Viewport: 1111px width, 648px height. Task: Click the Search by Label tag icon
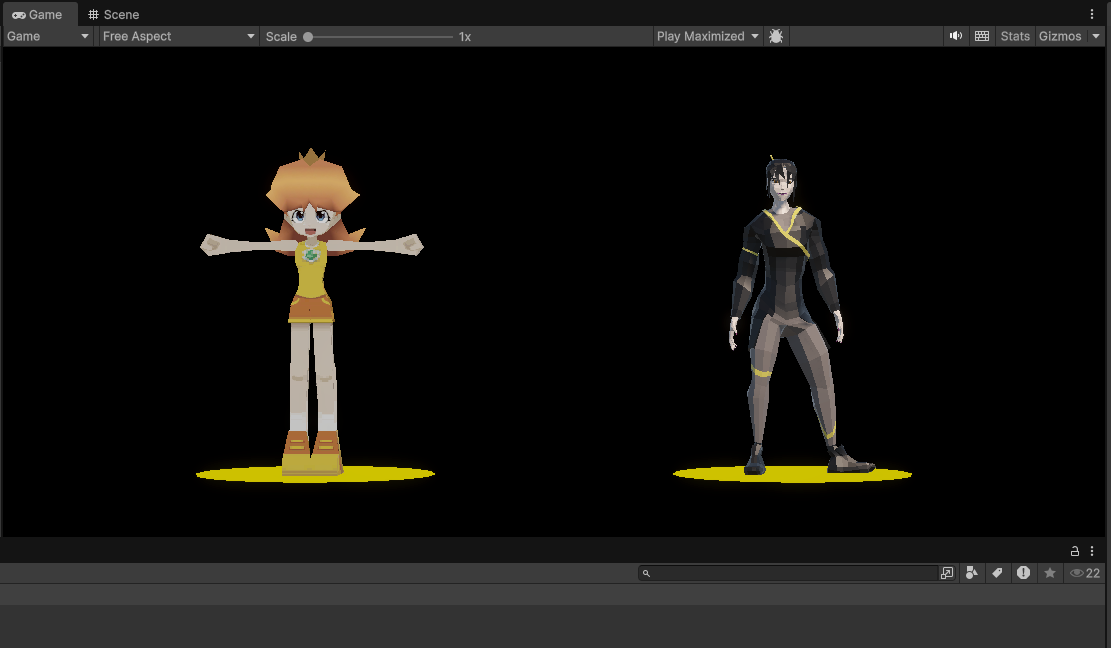997,573
